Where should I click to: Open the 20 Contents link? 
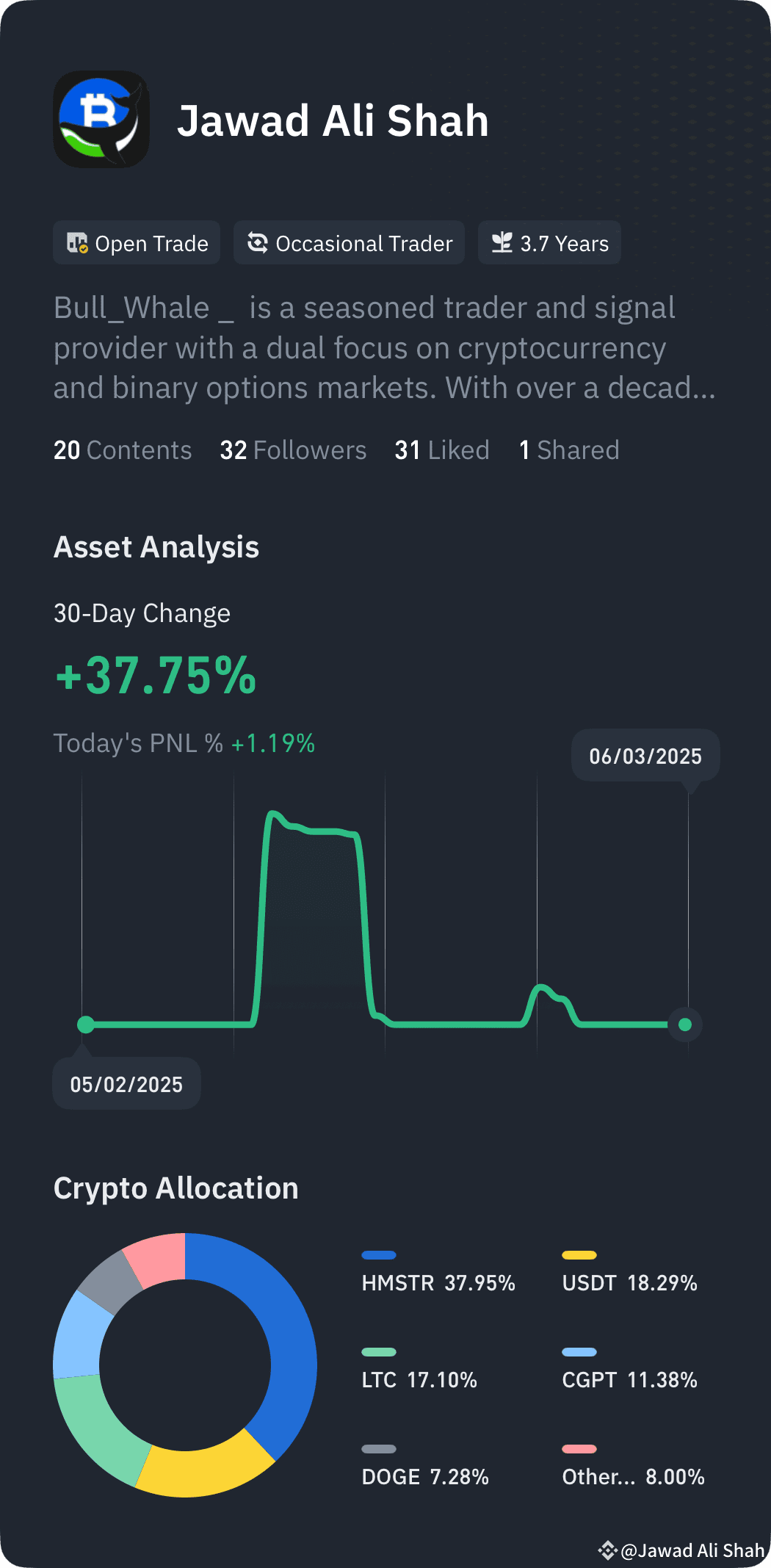(x=123, y=450)
